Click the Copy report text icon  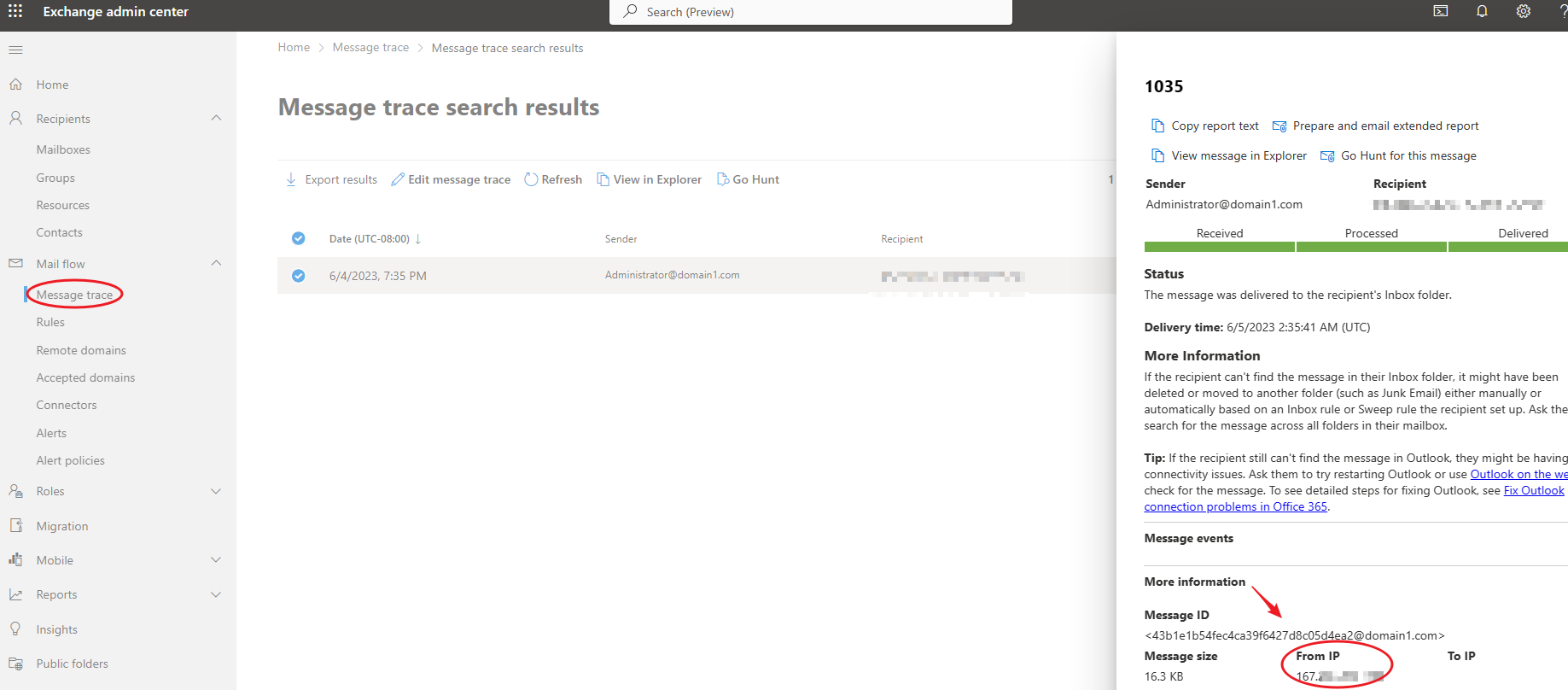(x=1158, y=126)
